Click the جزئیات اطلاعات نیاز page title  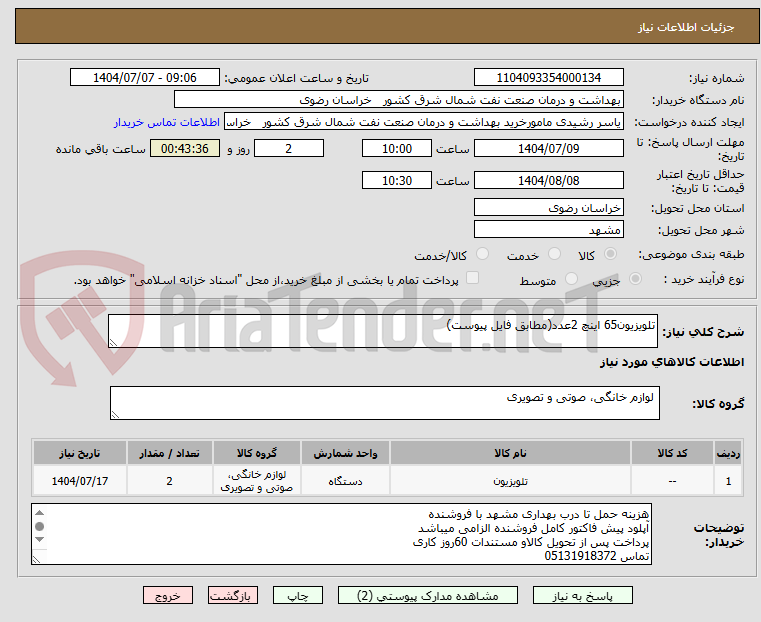pos(685,27)
